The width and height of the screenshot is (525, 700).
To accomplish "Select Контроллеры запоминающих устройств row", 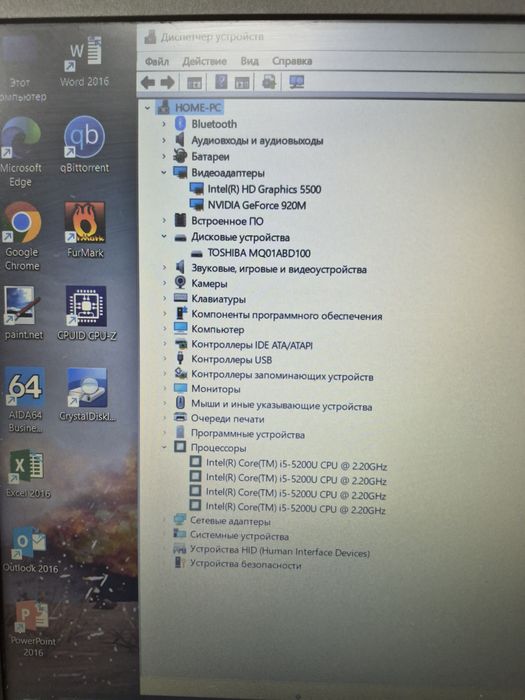I will 282,376.
